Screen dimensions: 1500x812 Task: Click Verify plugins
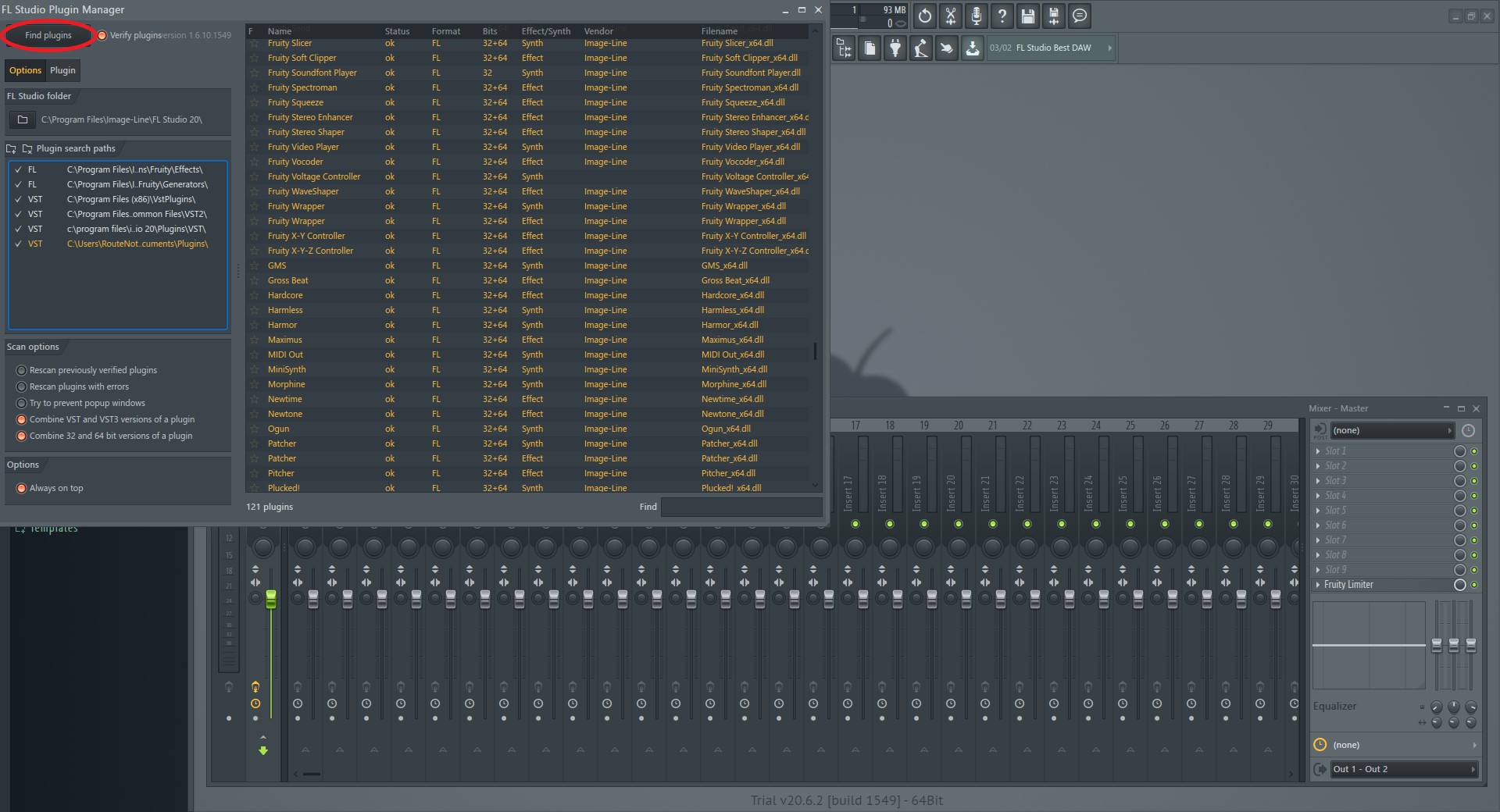coord(102,34)
